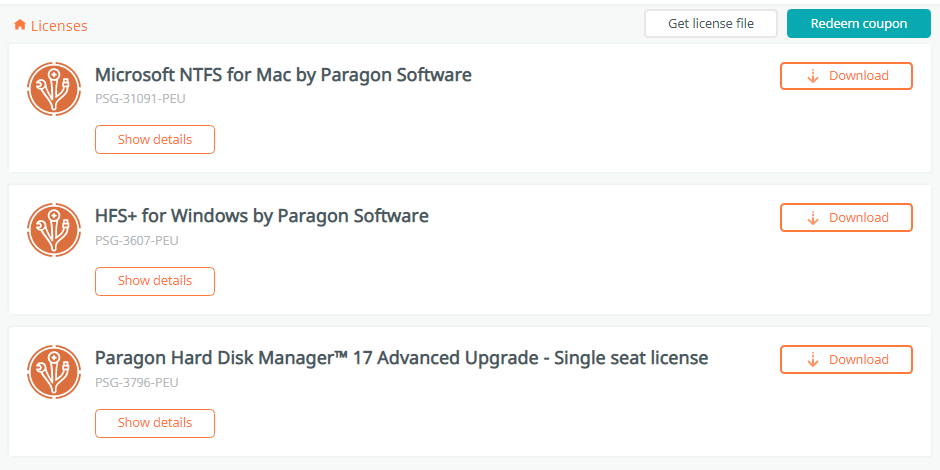Click the HFS+ for Windows product icon
This screenshot has height=470, width=940.
pos(54,230)
